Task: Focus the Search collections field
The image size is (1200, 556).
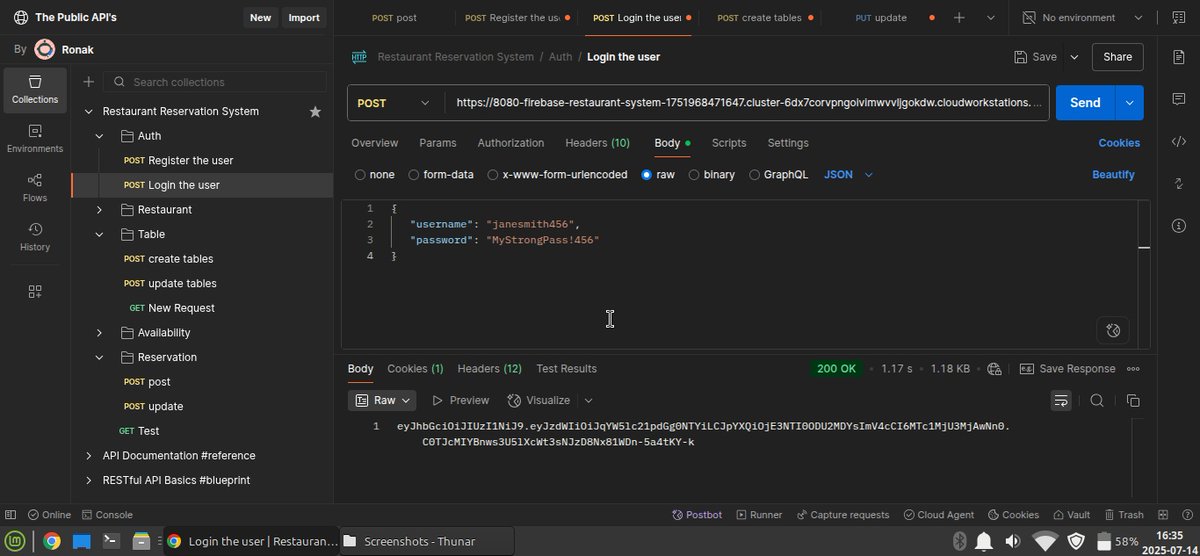Action: click(215, 82)
